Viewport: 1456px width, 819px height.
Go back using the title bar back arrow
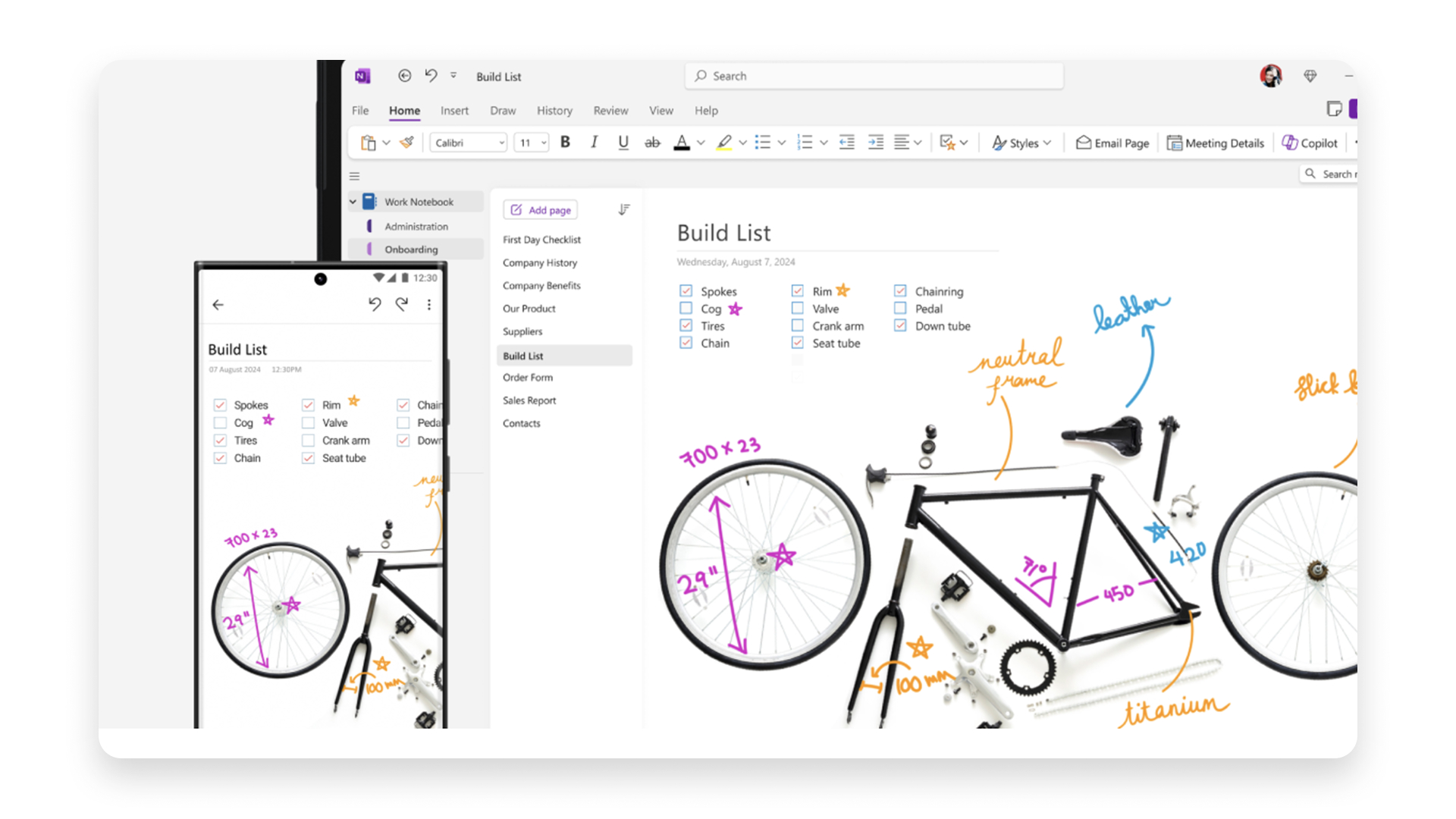click(x=405, y=76)
